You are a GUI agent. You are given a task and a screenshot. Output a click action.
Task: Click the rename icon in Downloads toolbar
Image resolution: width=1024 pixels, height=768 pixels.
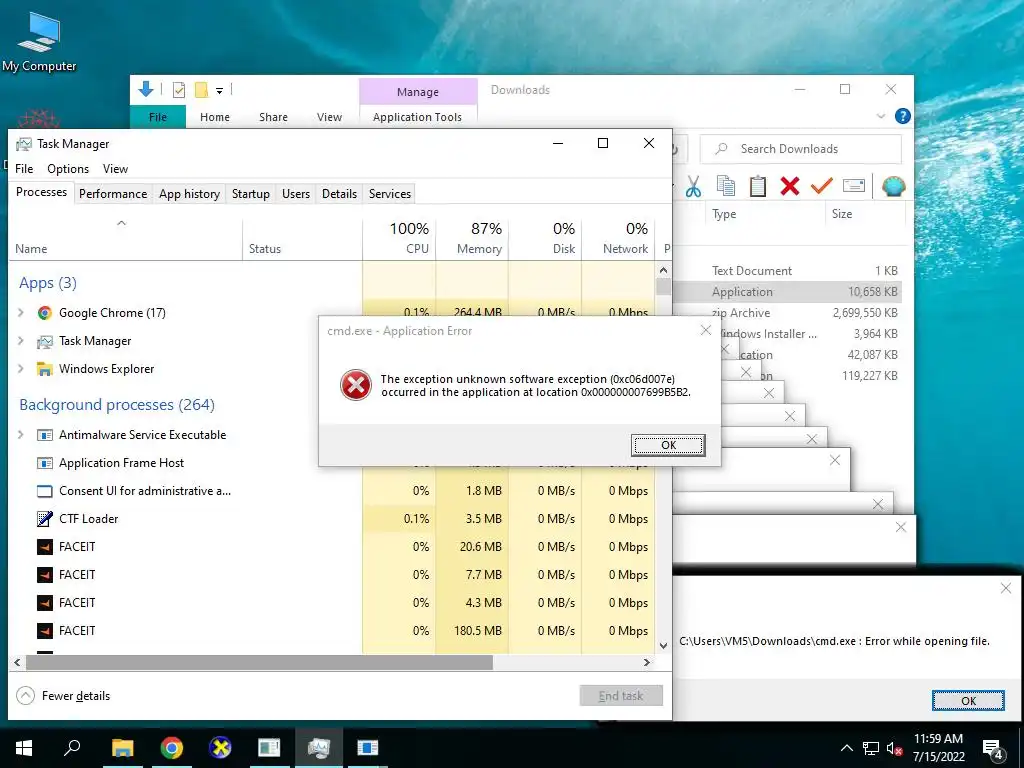[x=854, y=186]
